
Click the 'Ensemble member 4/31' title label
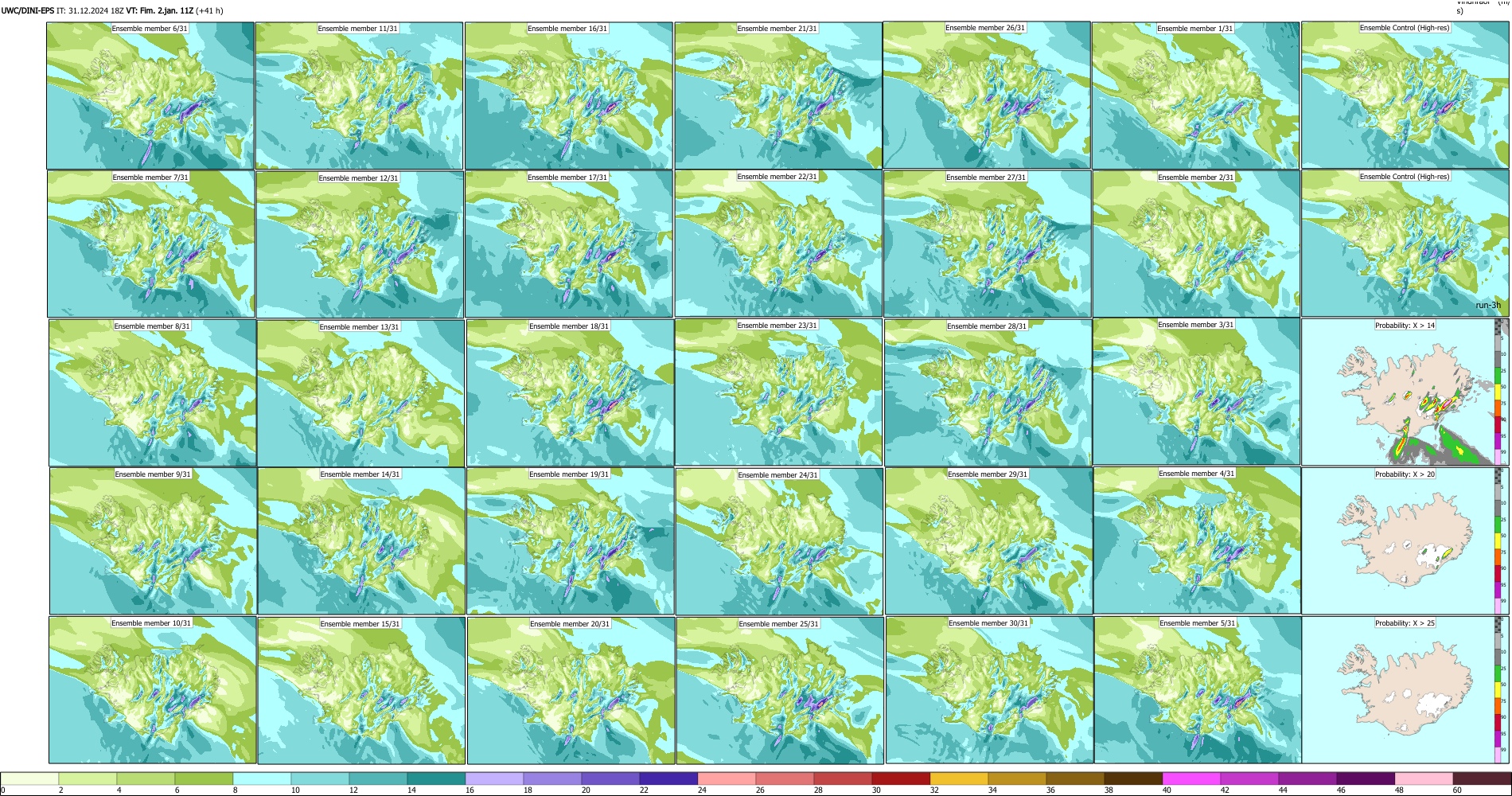click(x=1197, y=474)
